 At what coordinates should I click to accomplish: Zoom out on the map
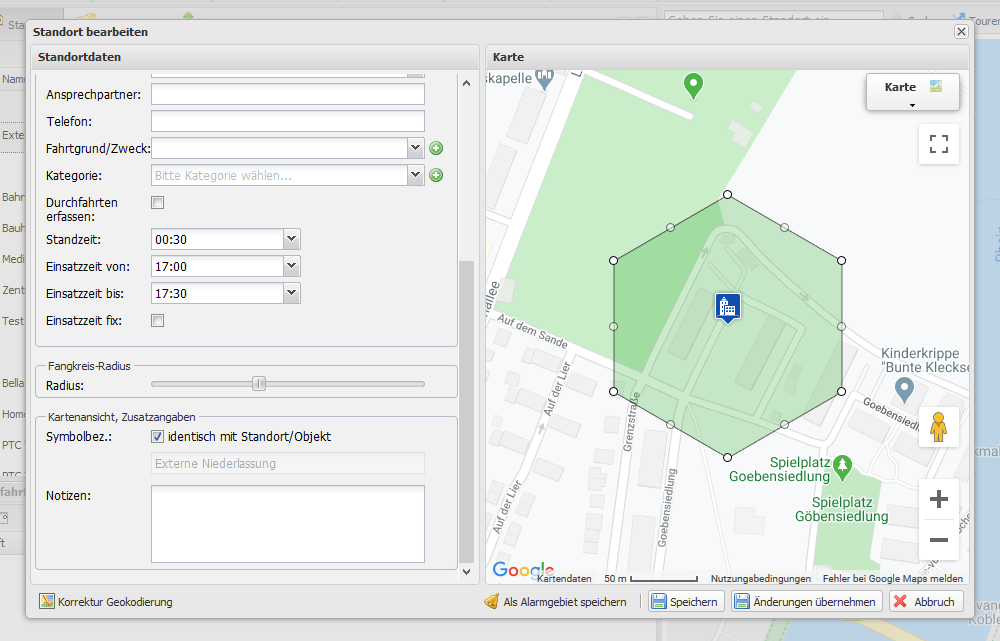coord(938,540)
